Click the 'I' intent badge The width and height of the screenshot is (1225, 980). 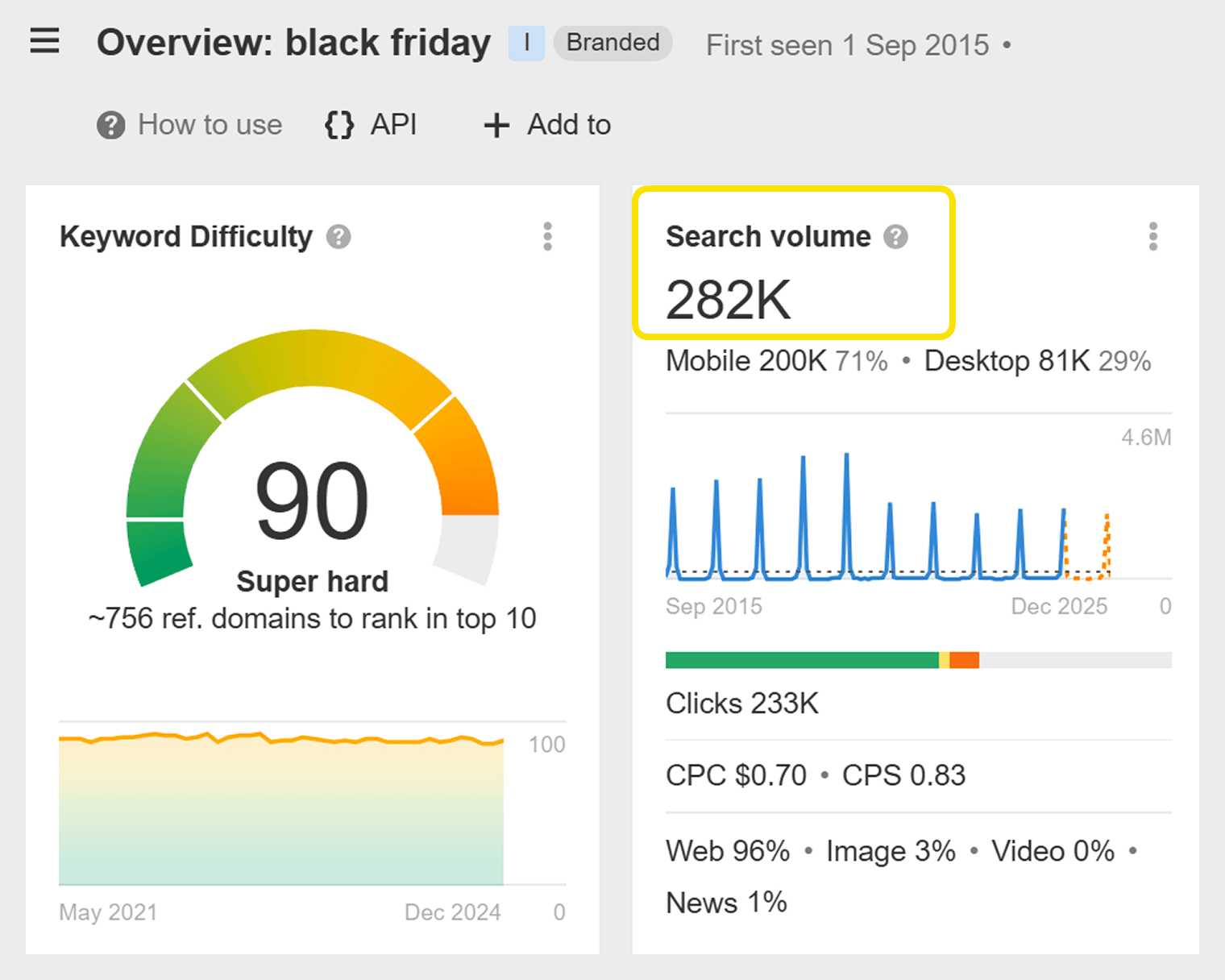coord(526,42)
